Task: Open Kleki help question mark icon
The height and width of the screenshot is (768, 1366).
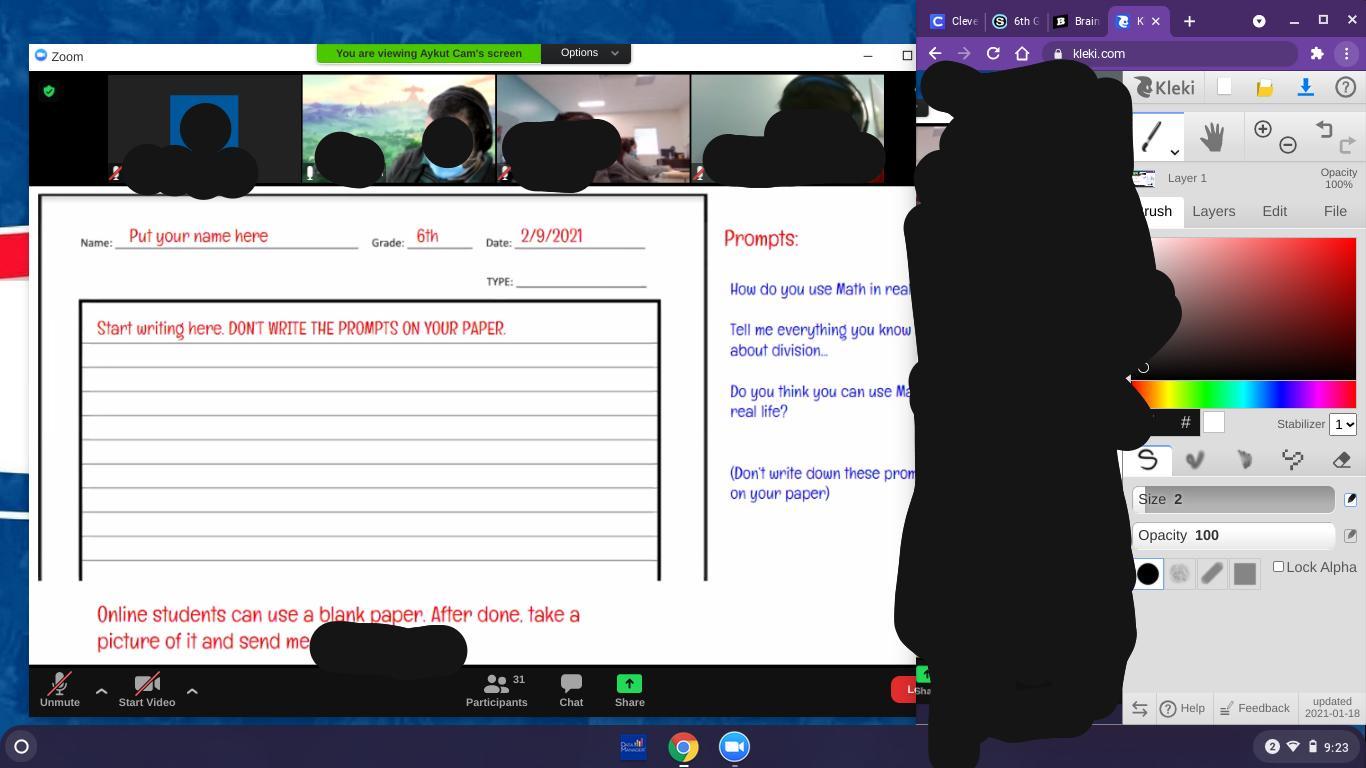Action: coord(1346,88)
